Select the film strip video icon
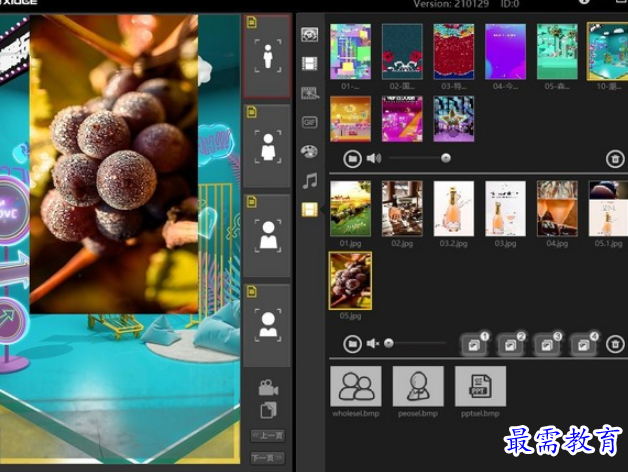Viewport: 628px width, 472px height. tap(310, 64)
